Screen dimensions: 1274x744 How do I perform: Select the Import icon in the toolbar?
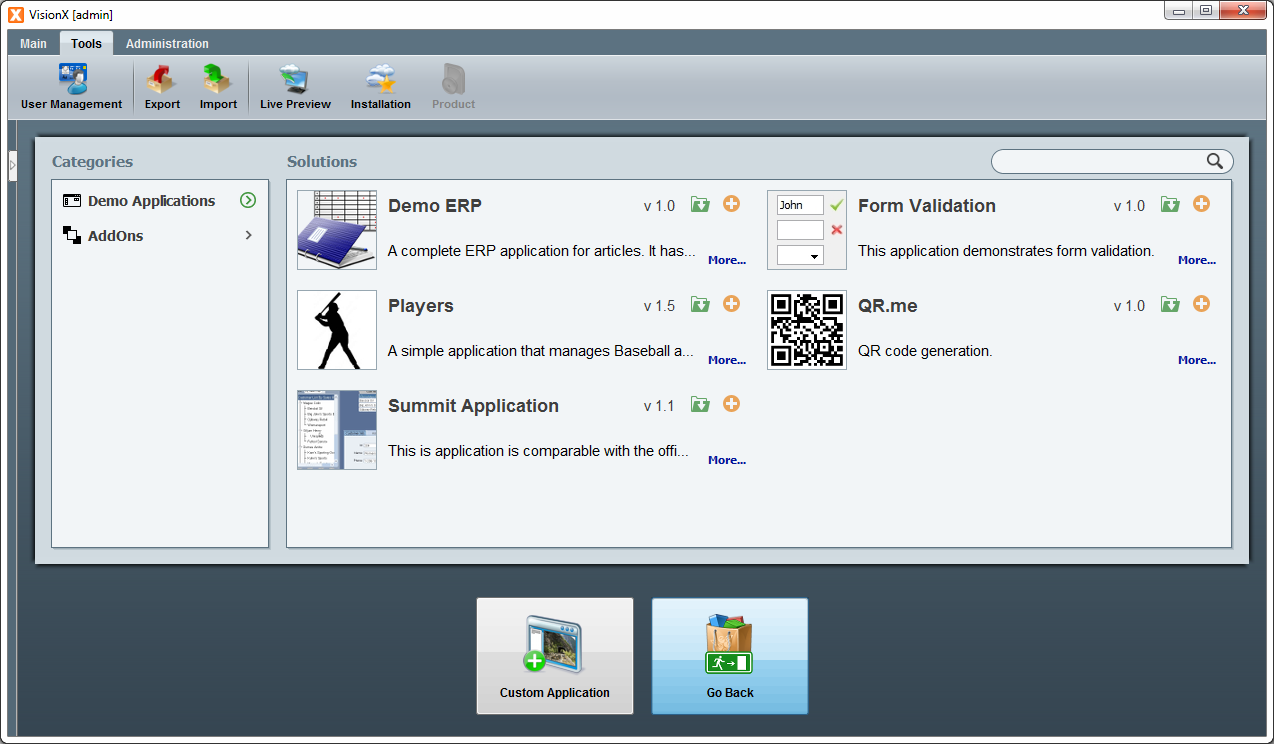tap(218, 85)
